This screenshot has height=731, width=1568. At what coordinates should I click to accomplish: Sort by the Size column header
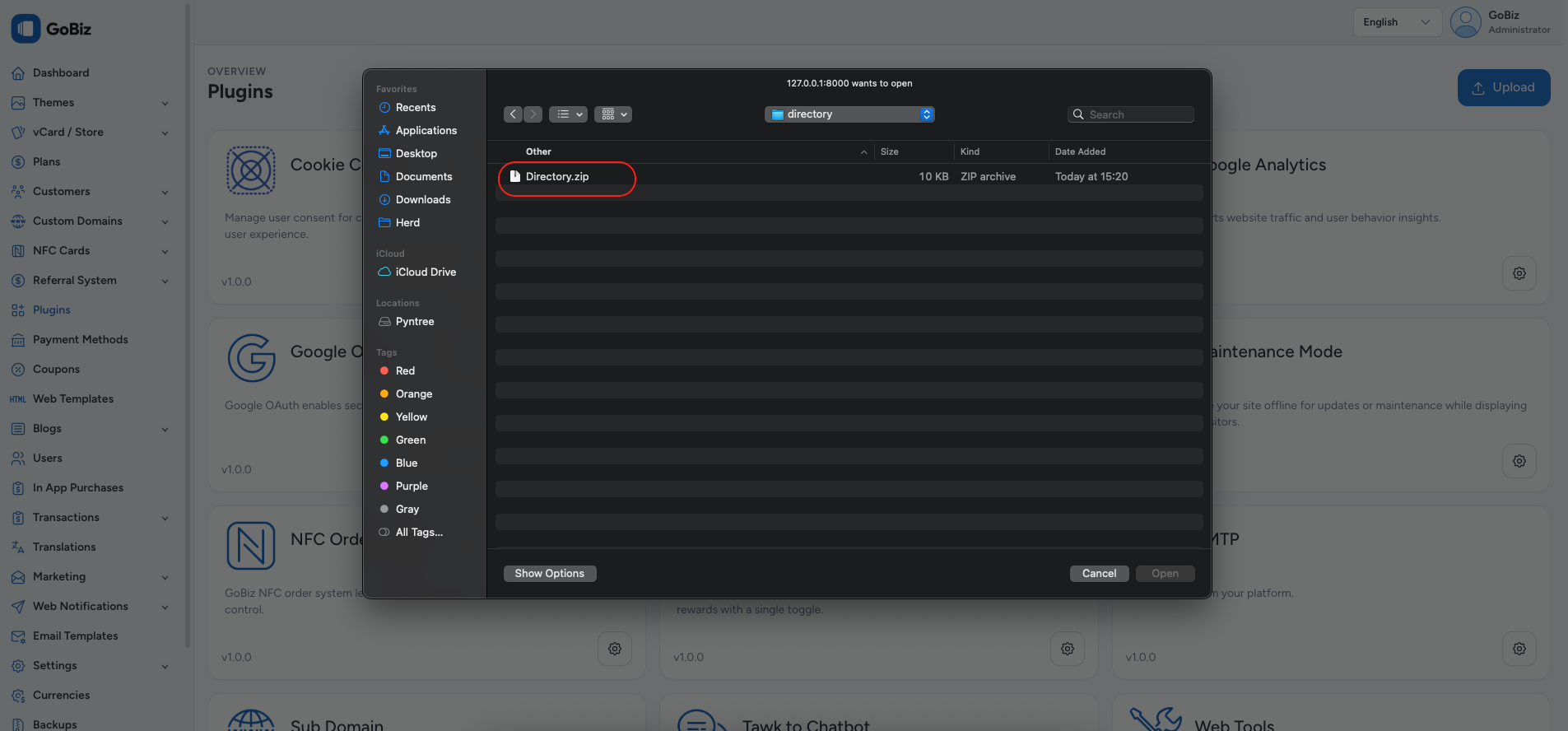click(889, 151)
